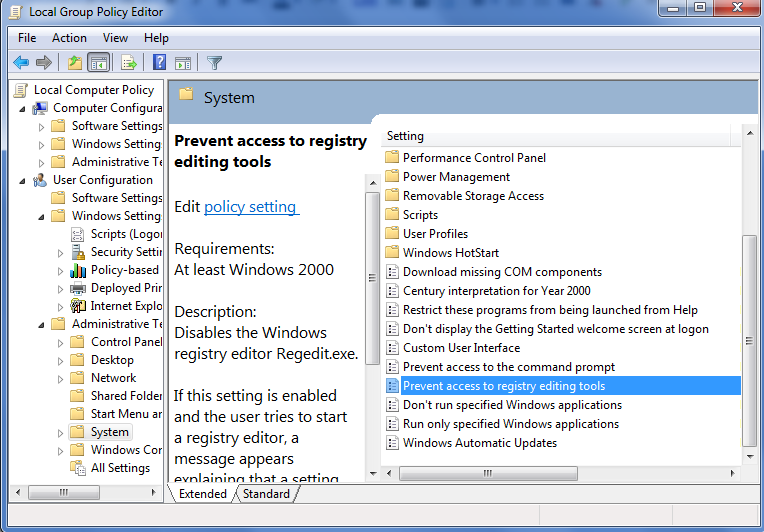This screenshot has width=764, height=532.
Task: Expand the Control Panel tree folder
Action: coord(60,343)
